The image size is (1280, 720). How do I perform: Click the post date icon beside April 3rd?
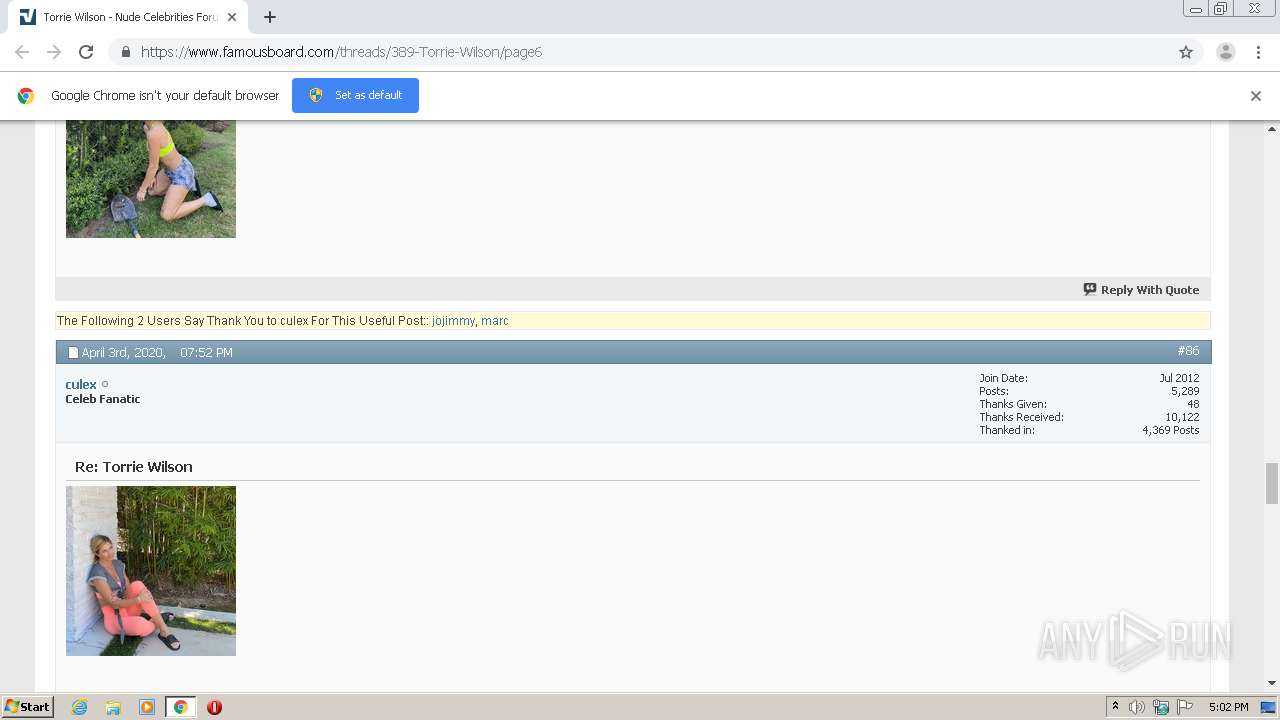click(x=73, y=353)
